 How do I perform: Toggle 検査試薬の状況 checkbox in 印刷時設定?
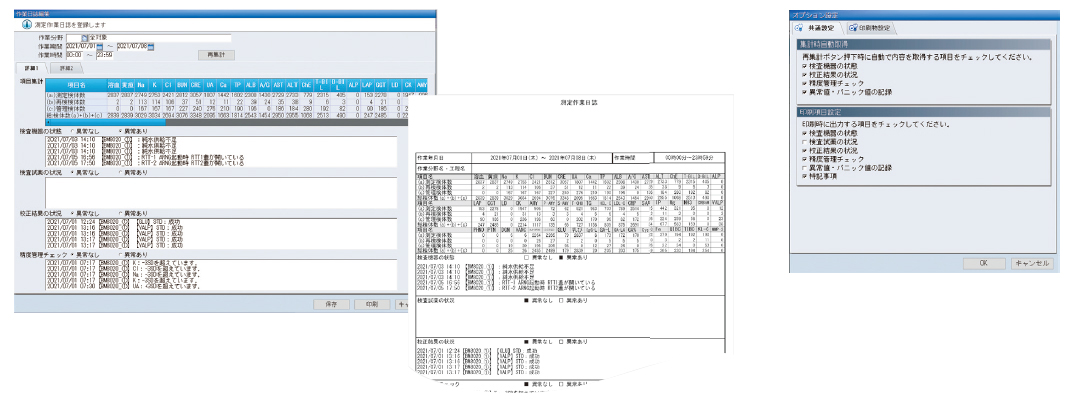pyautogui.click(x=804, y=139)
